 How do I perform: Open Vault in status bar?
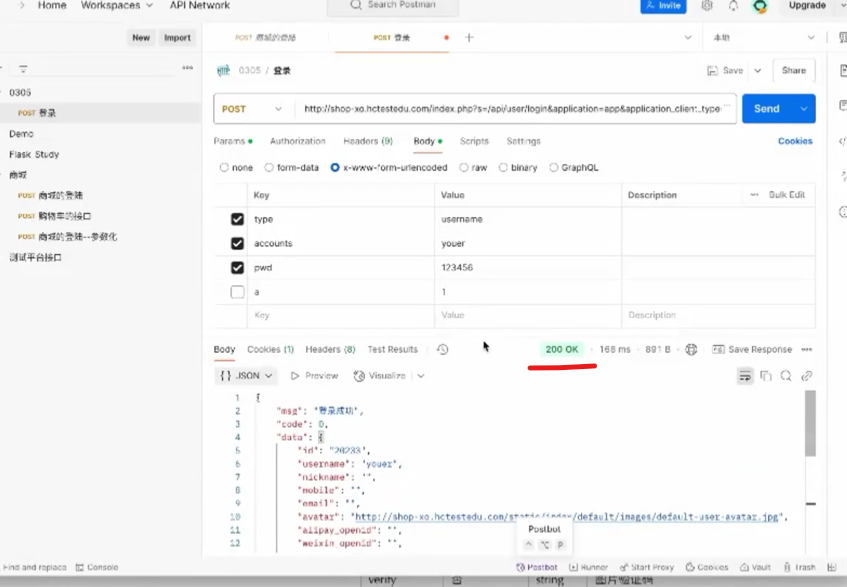[755, 567]
